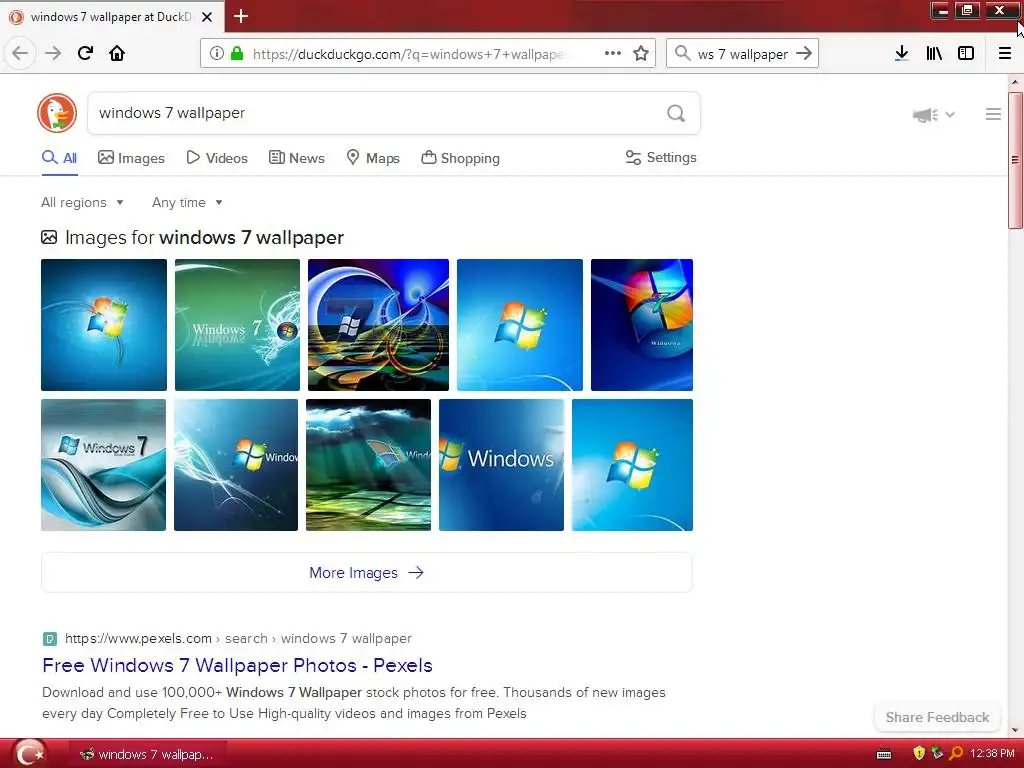Open the colorful abstract 7 wallpaper thumbnail
Image resolution: width=1024 pixels, height=768 pixels.
point(378,325)
